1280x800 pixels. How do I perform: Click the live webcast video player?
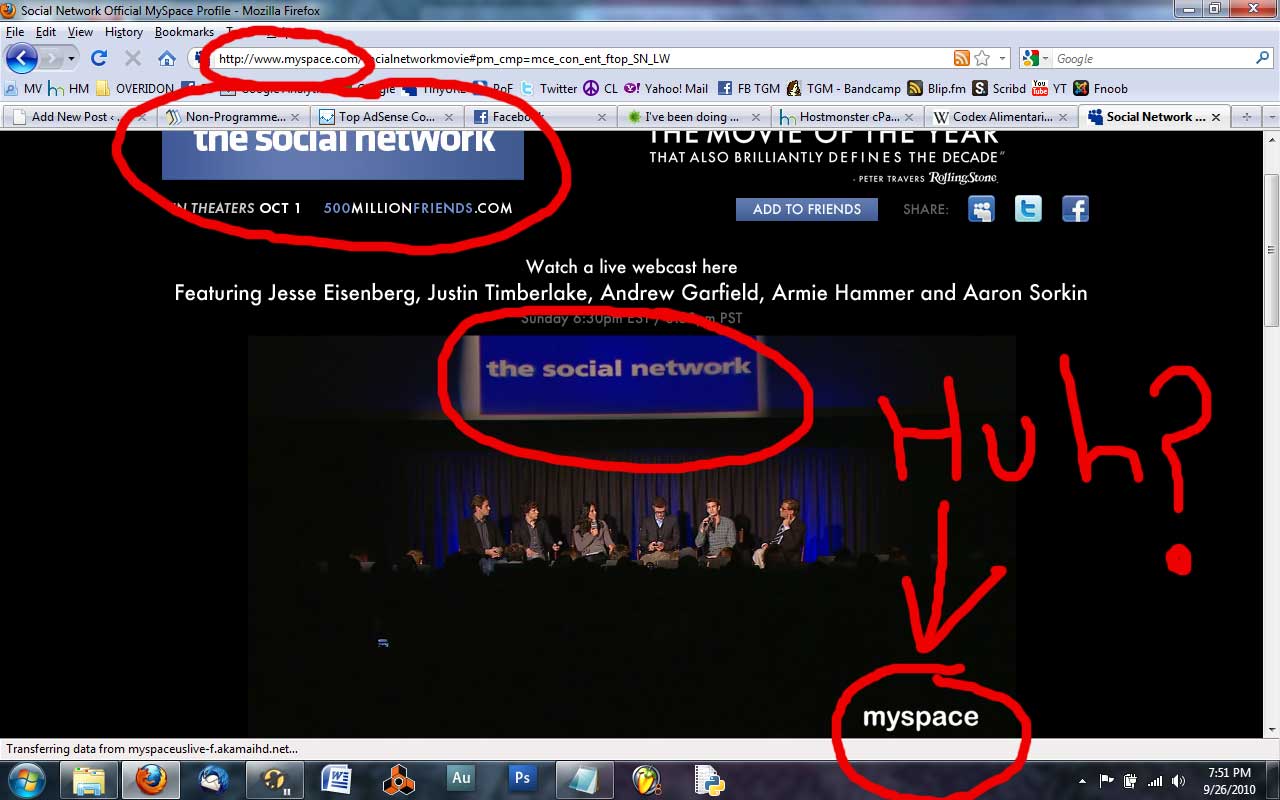point(632,536)
